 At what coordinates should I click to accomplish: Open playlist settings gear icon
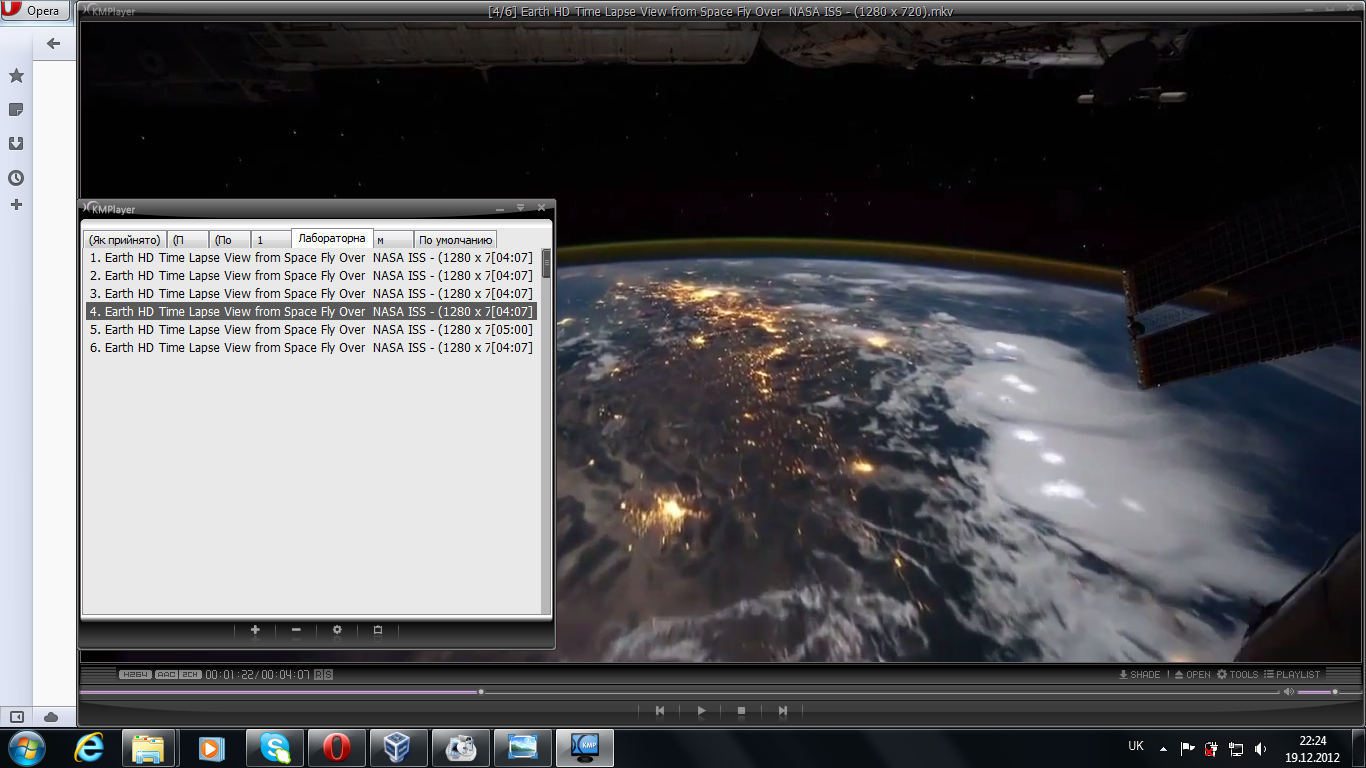coord(337,630)
